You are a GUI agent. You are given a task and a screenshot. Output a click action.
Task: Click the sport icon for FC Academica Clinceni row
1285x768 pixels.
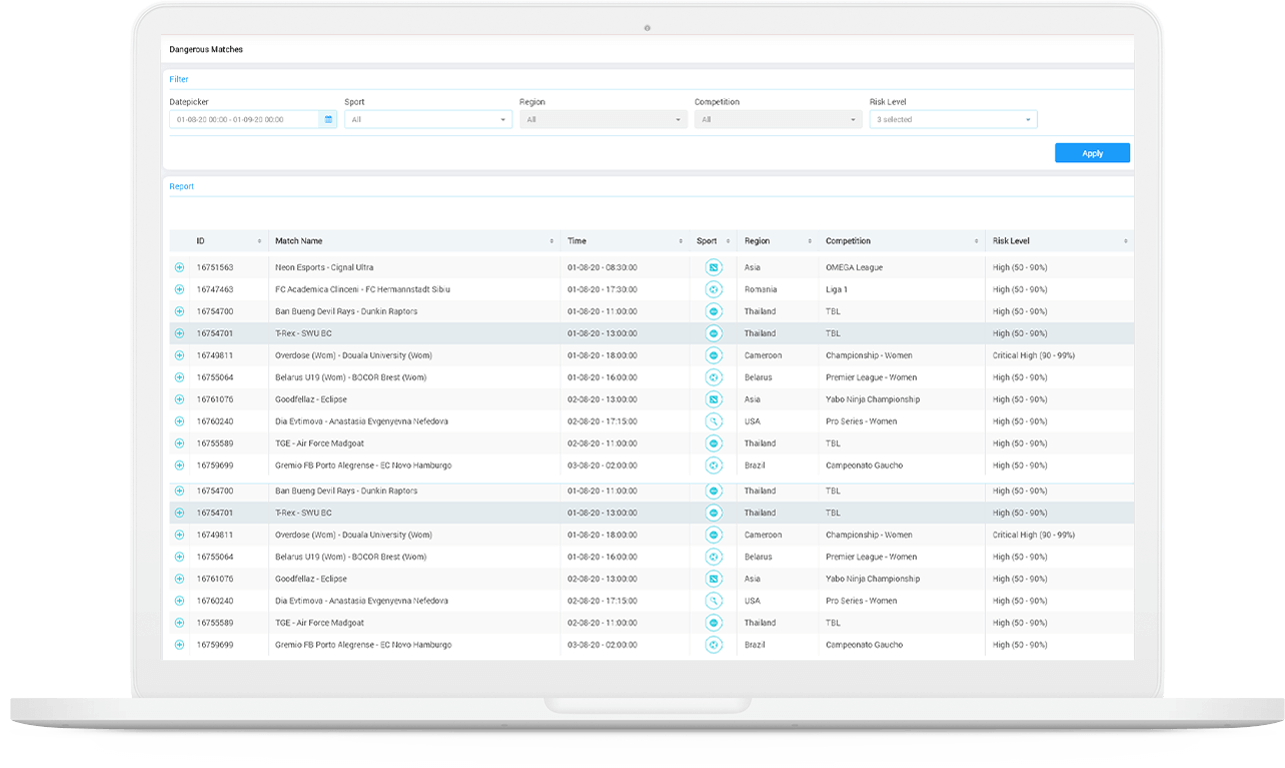[x=713, y=290]
